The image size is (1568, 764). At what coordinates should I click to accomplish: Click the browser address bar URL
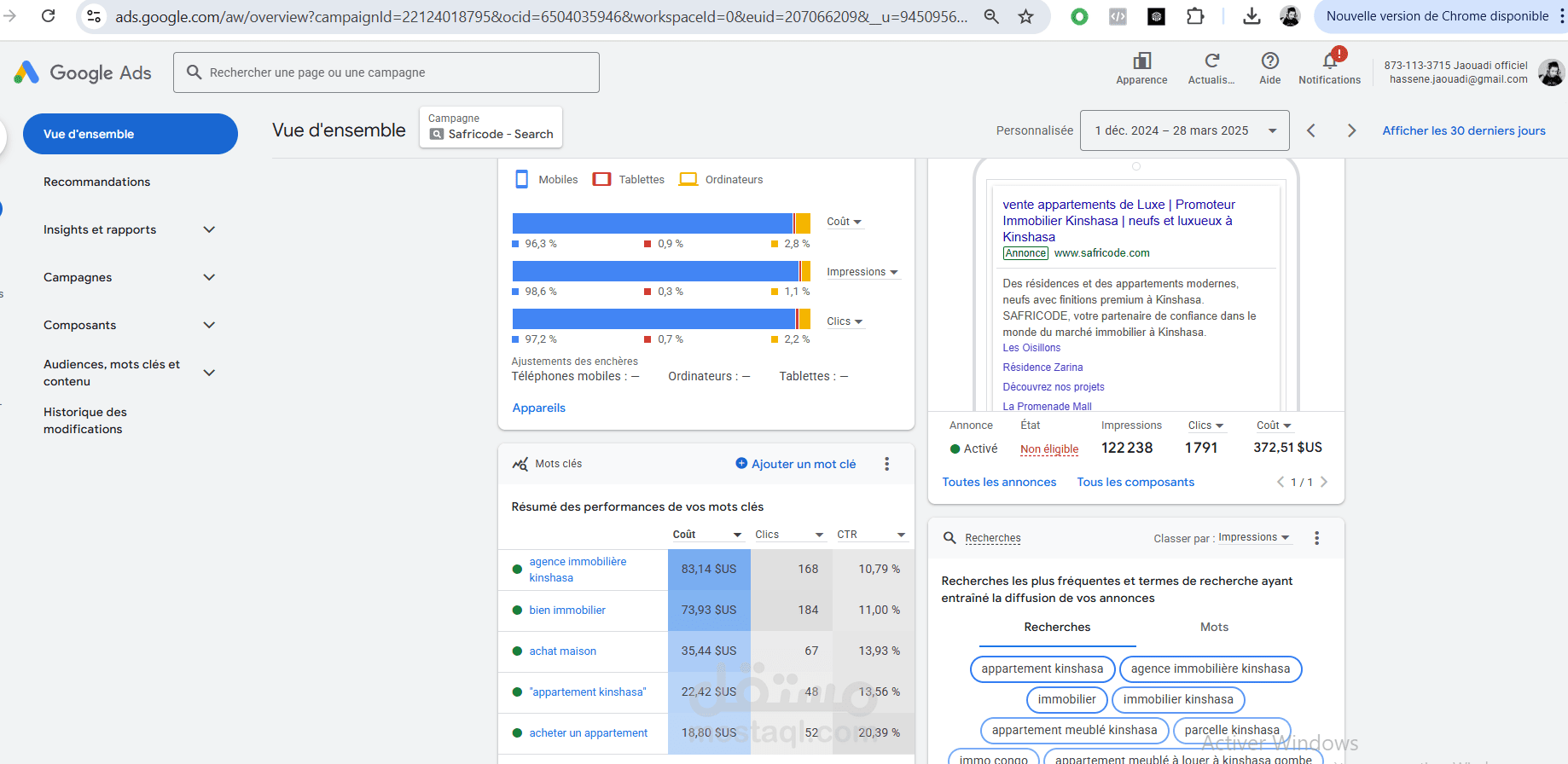[x=542, y=16]
